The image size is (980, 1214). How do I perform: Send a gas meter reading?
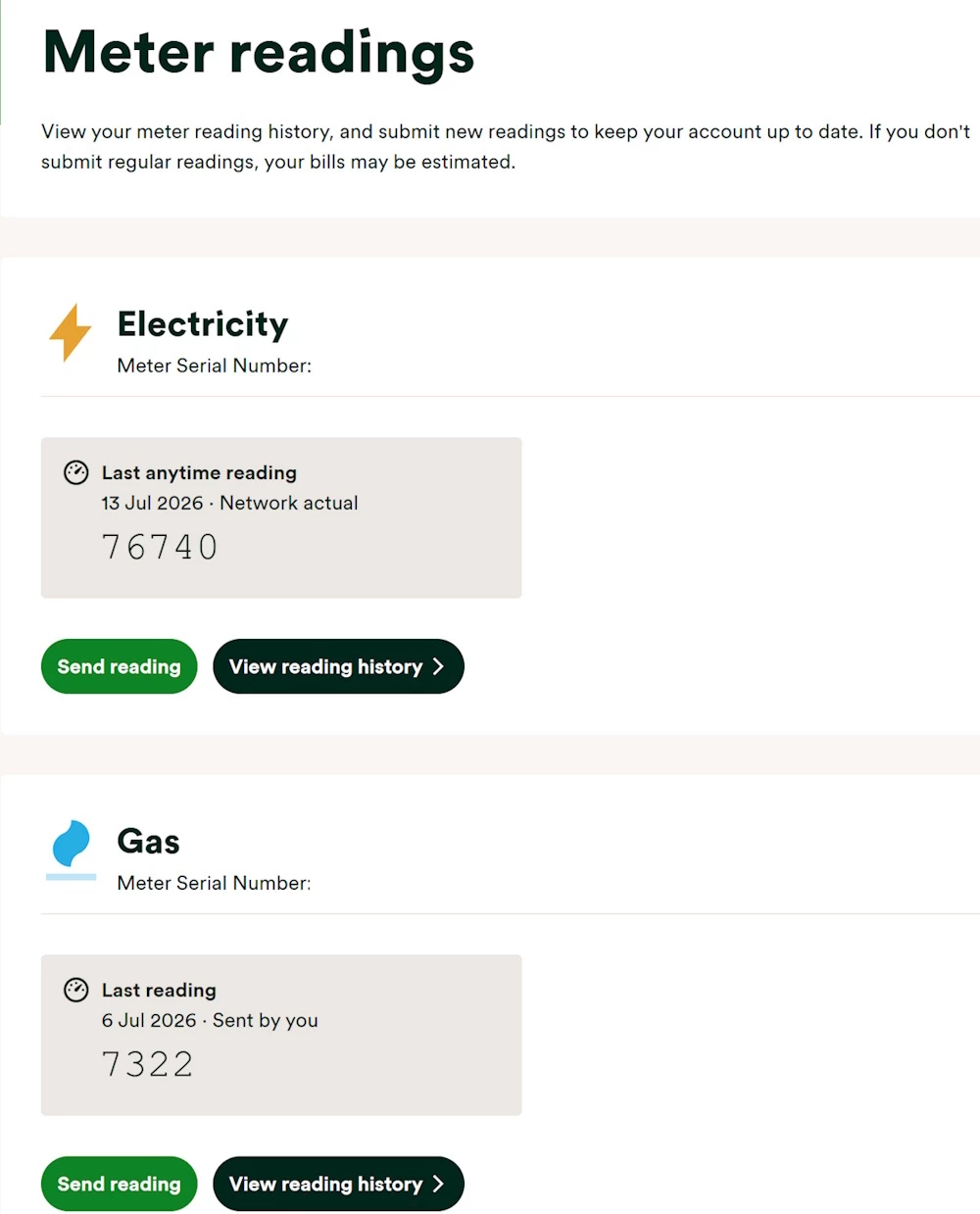pos(119,1184)
